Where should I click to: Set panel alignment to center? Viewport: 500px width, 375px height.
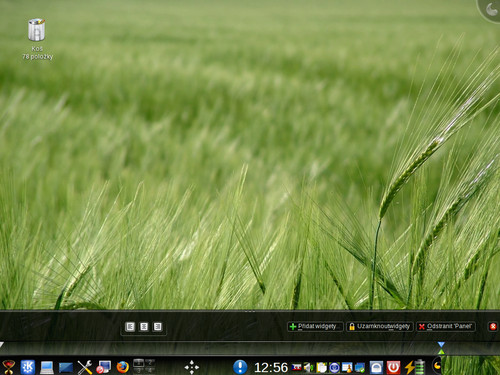(144, 327)
